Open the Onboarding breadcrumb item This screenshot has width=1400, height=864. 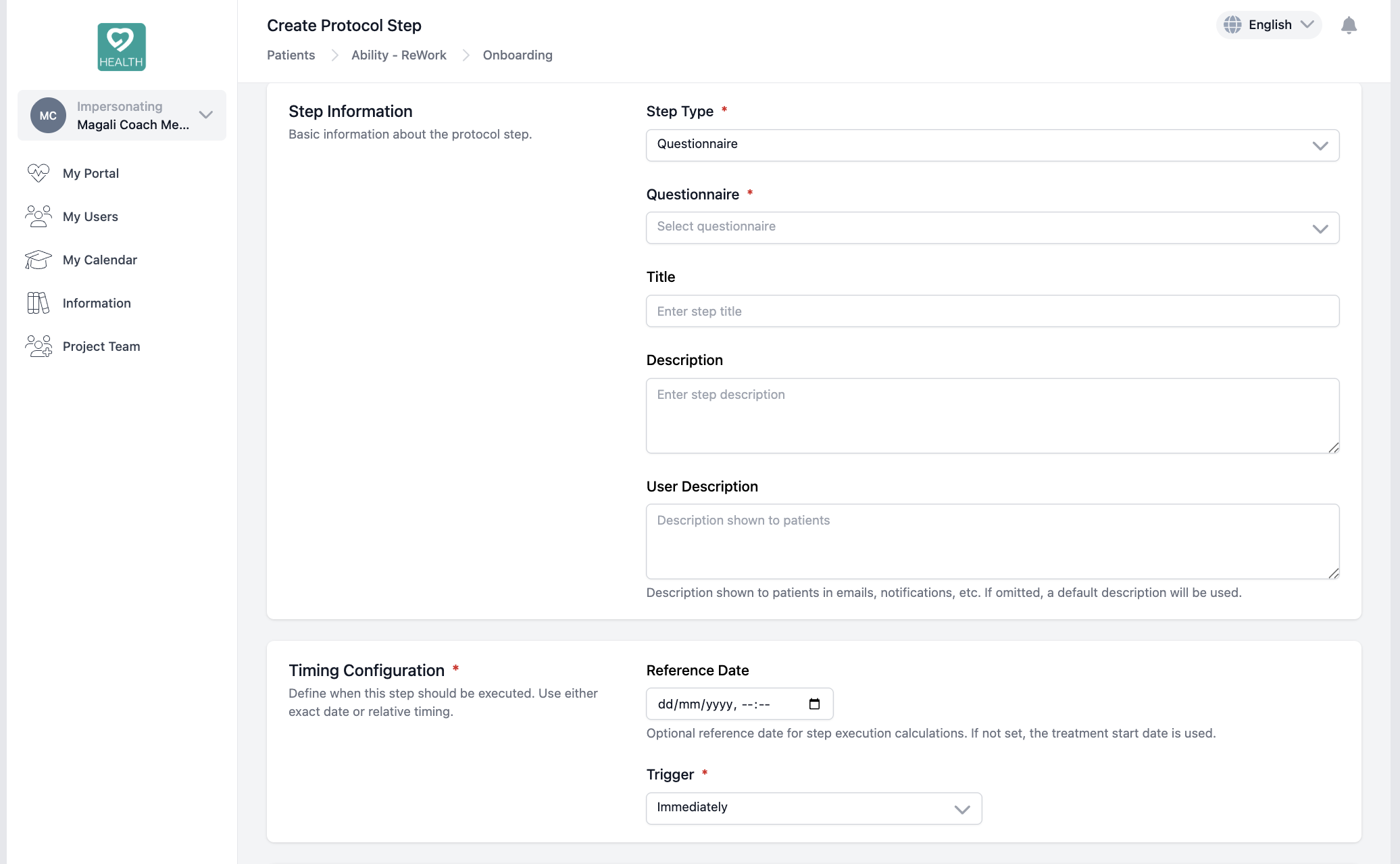tap(517, 55)
